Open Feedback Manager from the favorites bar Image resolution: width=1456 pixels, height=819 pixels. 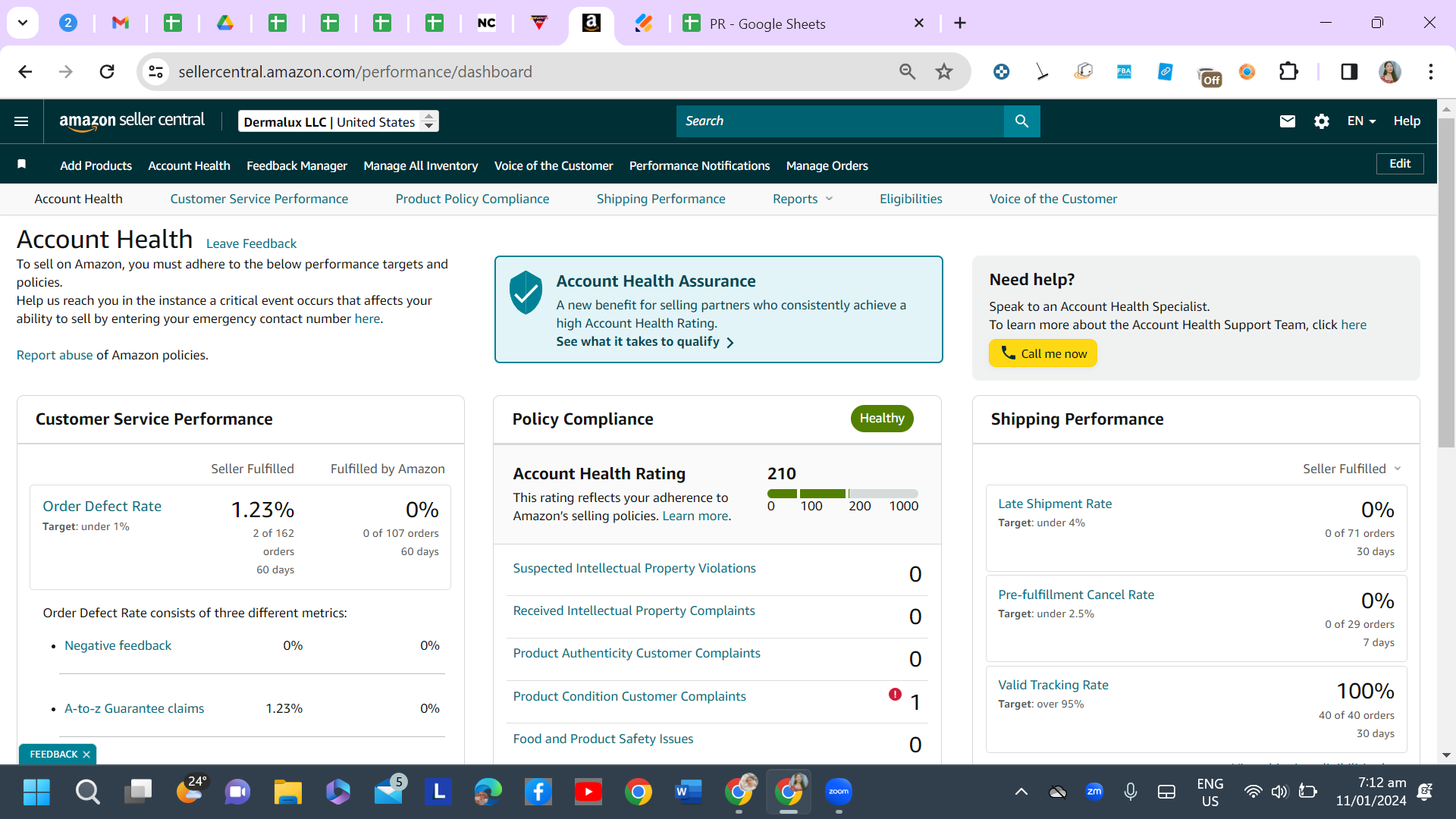(x=297, y=165)
